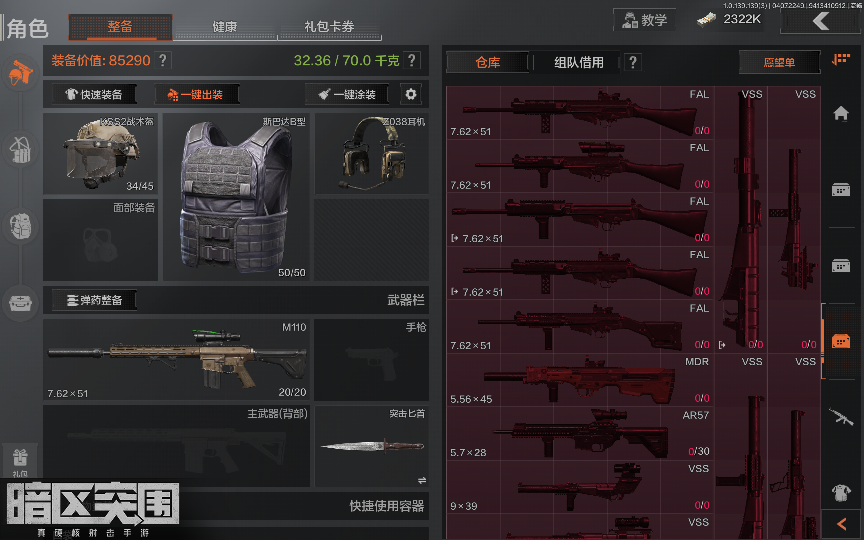Viewport: 864px width, 540px height.
Task: Open the 组队借用 tab
Action: [579, 62]
